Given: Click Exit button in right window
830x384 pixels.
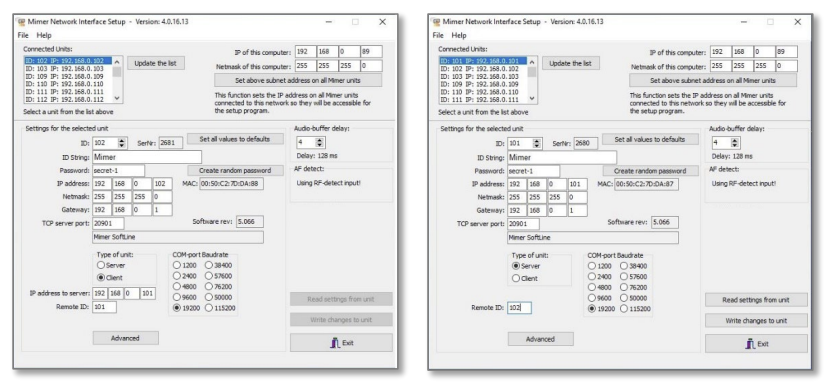Looking at the screenshot, I should click(756, 344).
